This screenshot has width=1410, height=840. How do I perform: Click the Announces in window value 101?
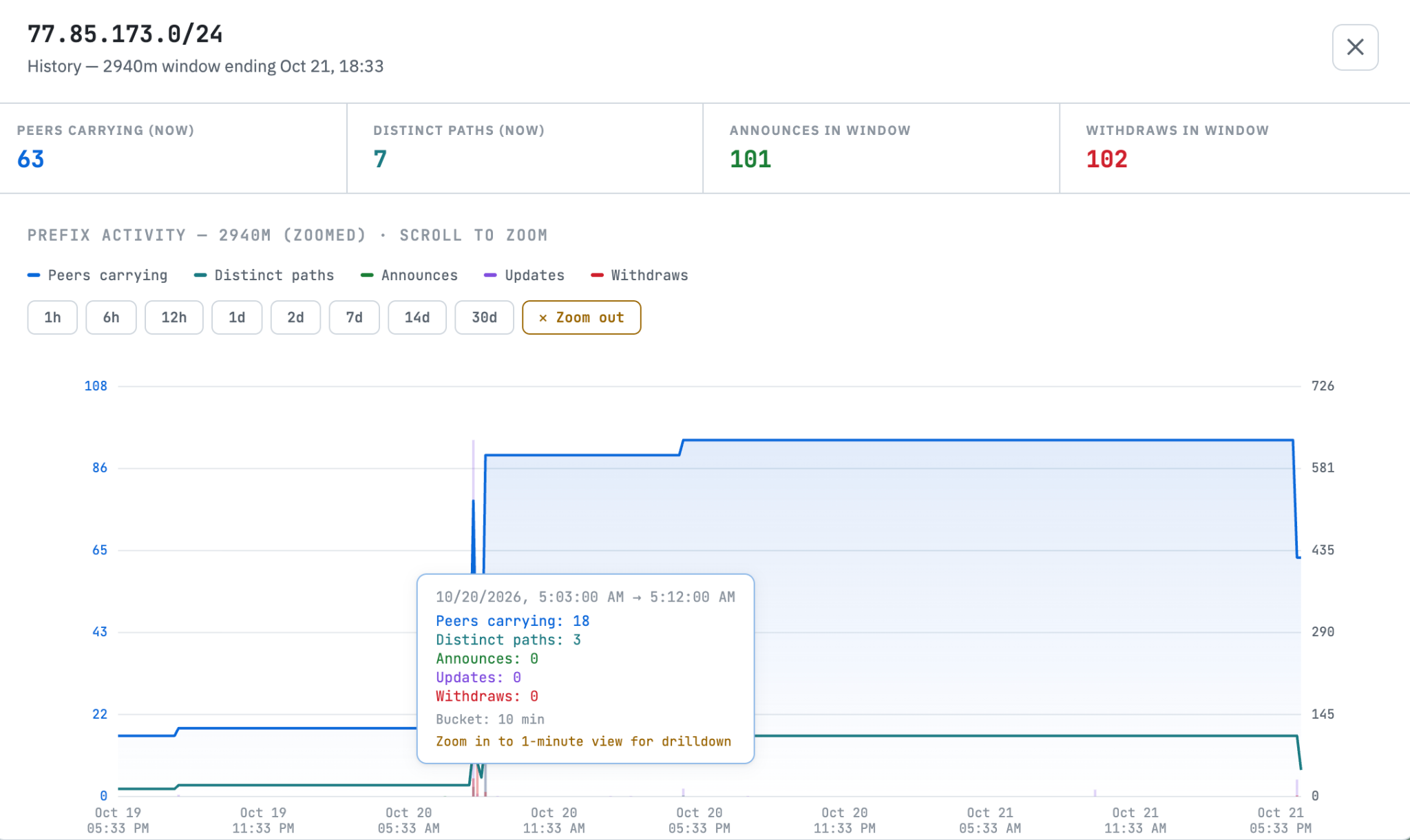750,160
